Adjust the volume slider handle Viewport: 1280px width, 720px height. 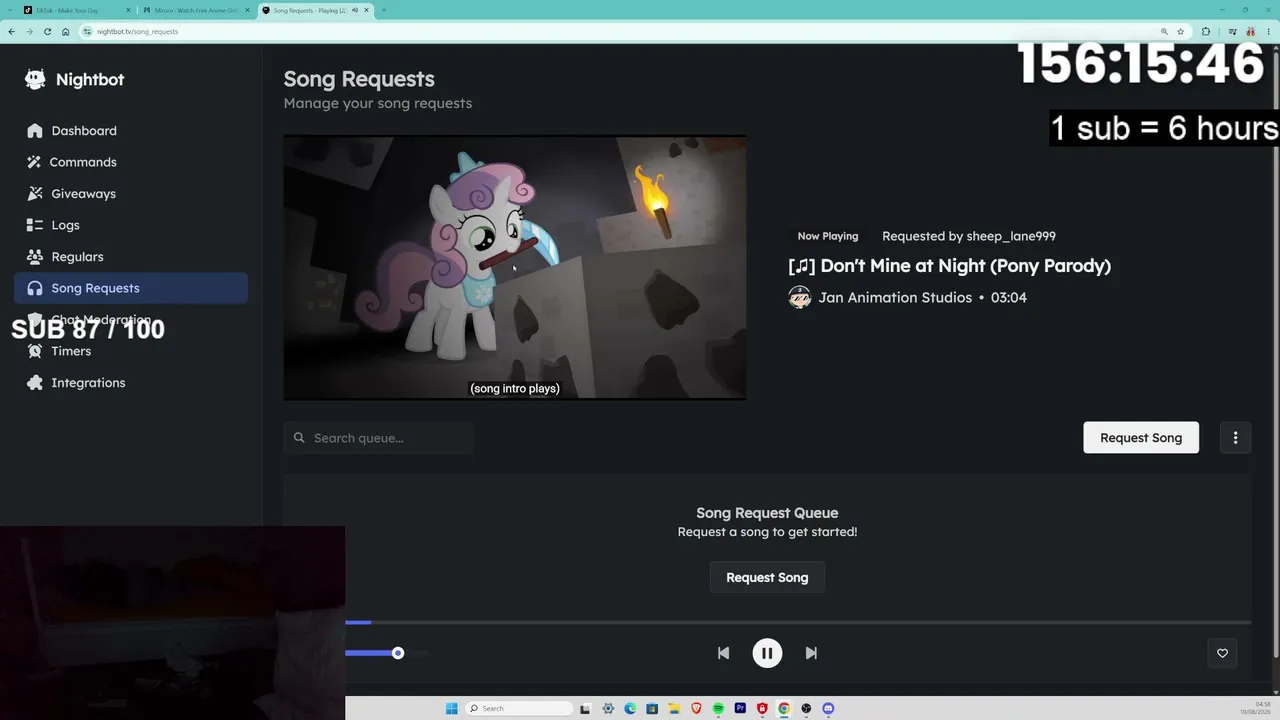point(398,653)
